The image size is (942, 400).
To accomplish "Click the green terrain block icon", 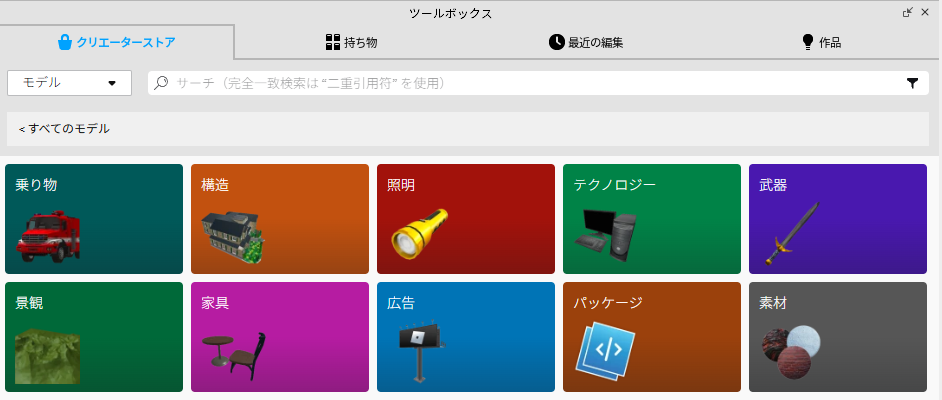I will coord(47,356).
